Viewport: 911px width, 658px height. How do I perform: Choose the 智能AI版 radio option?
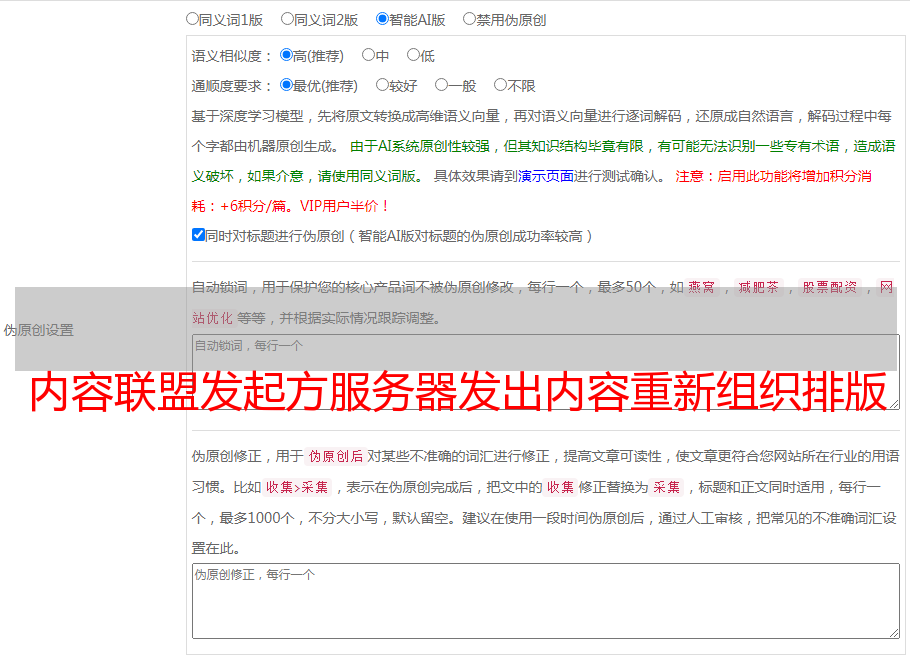(x=382, y=19)
